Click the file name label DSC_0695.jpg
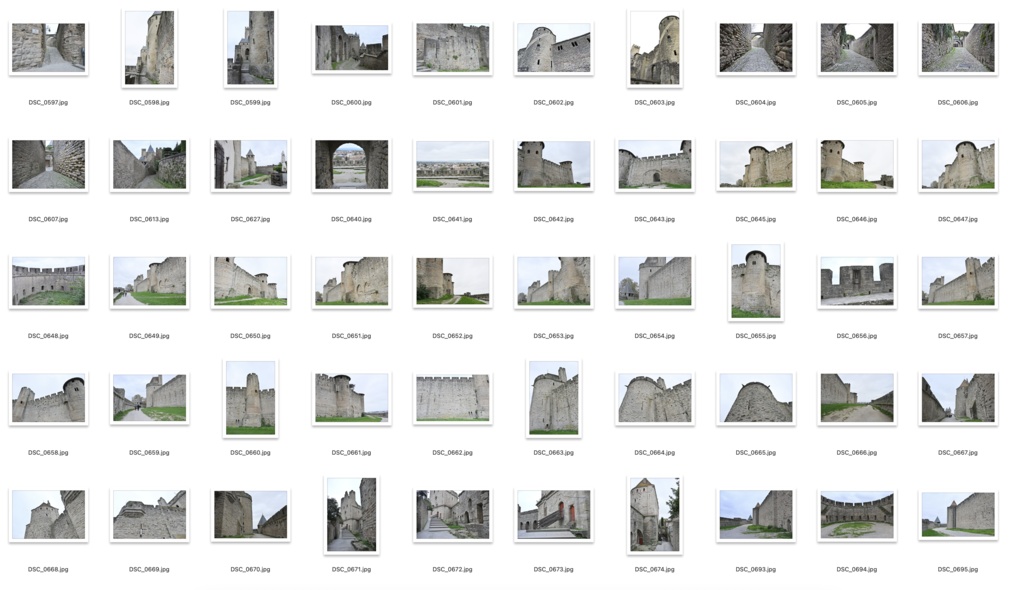The image size is (1024, 590). pos(958,570)
